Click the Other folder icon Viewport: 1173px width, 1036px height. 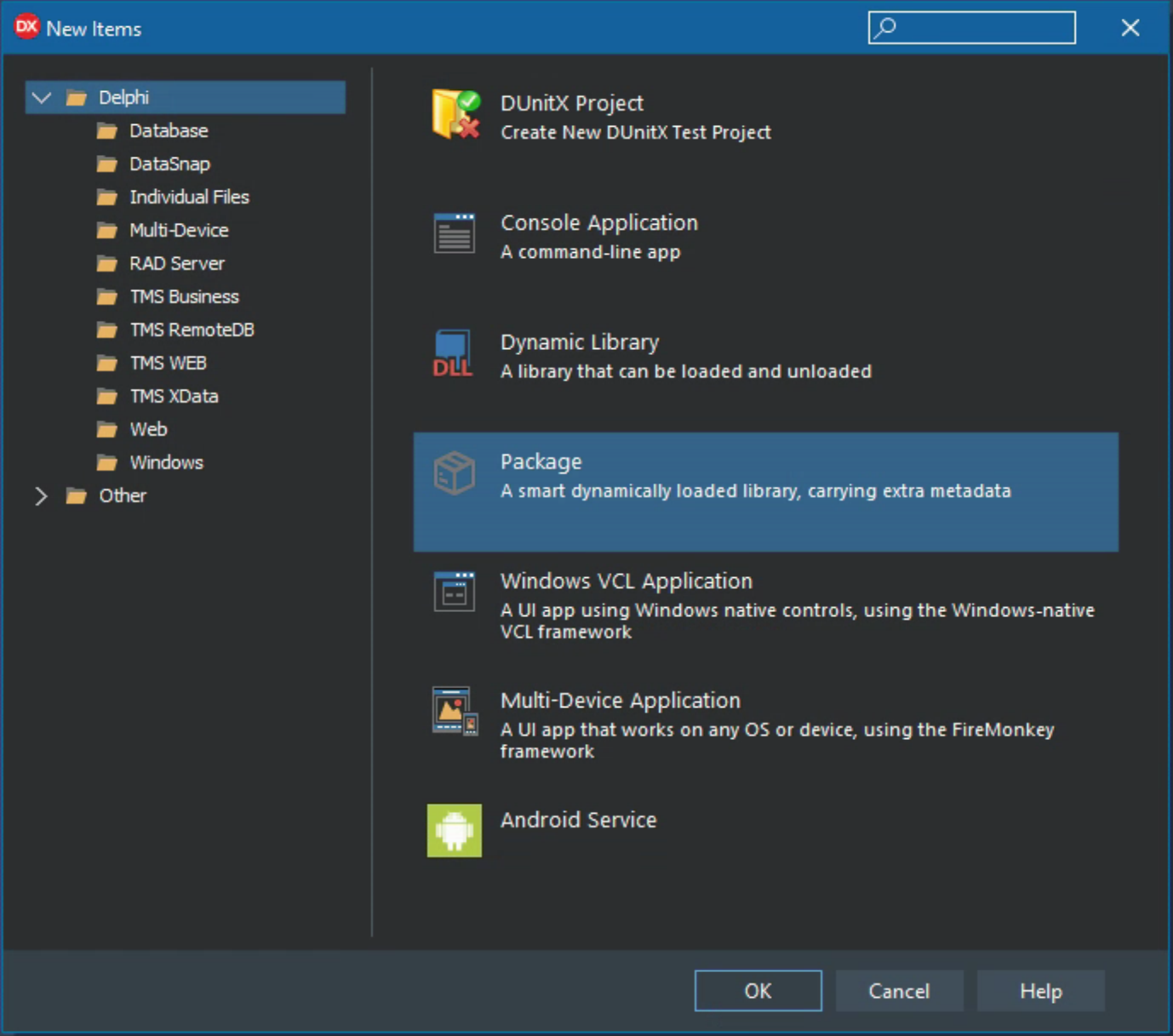point(77,496)
